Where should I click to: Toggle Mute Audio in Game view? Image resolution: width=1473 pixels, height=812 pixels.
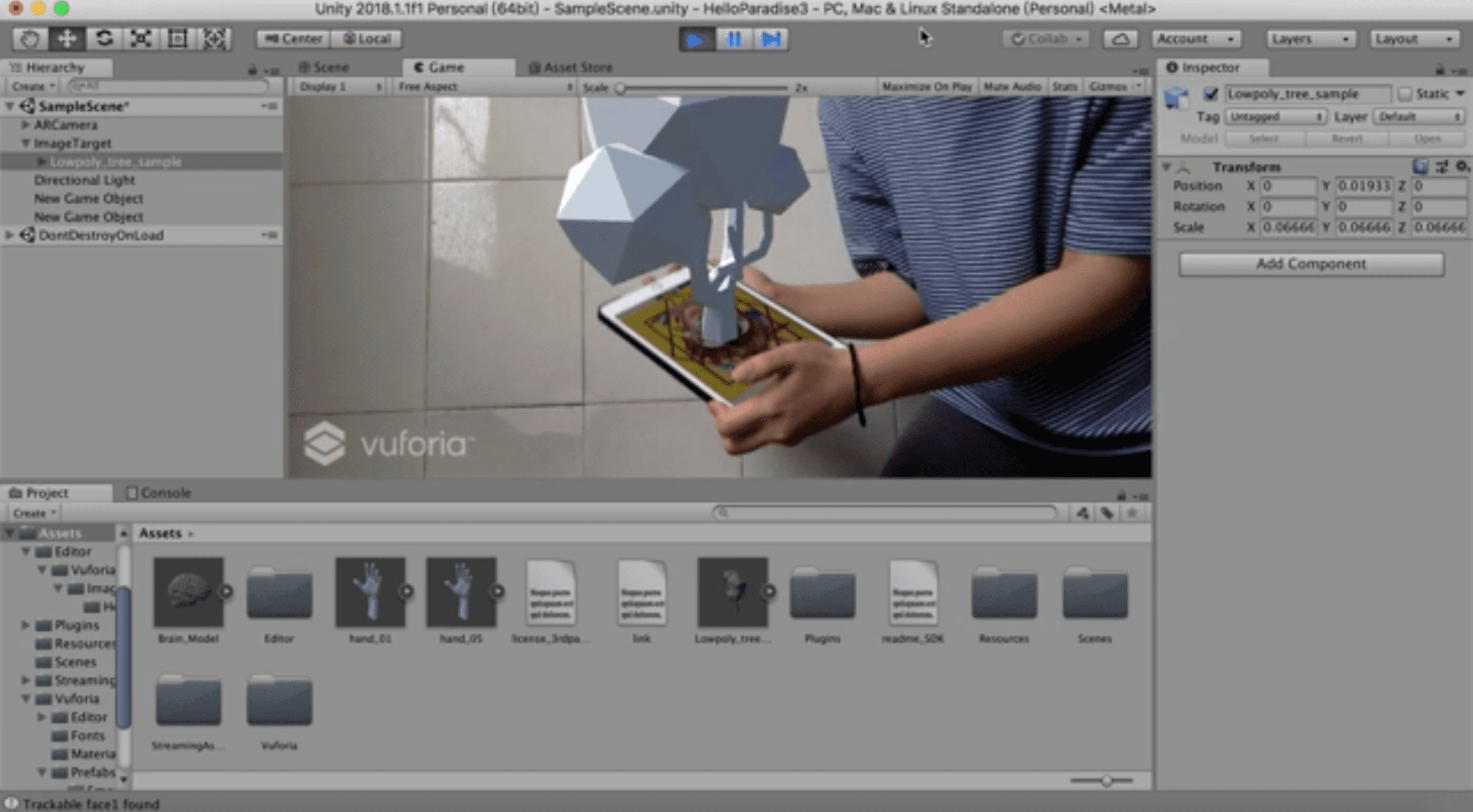click(1012, 87)
